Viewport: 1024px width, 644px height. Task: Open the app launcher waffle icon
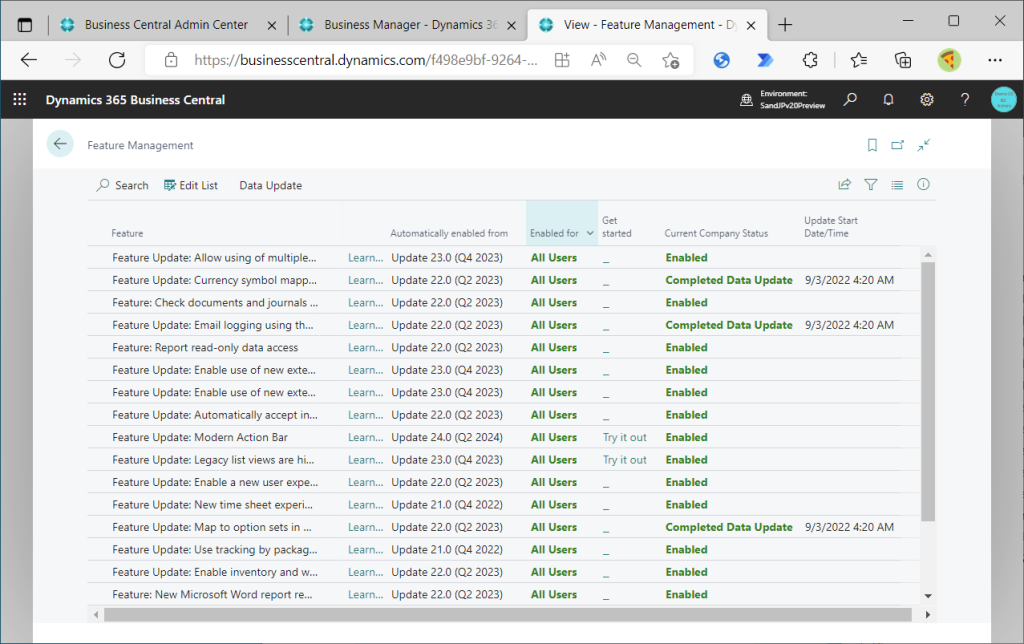click(x=20, y=99)
